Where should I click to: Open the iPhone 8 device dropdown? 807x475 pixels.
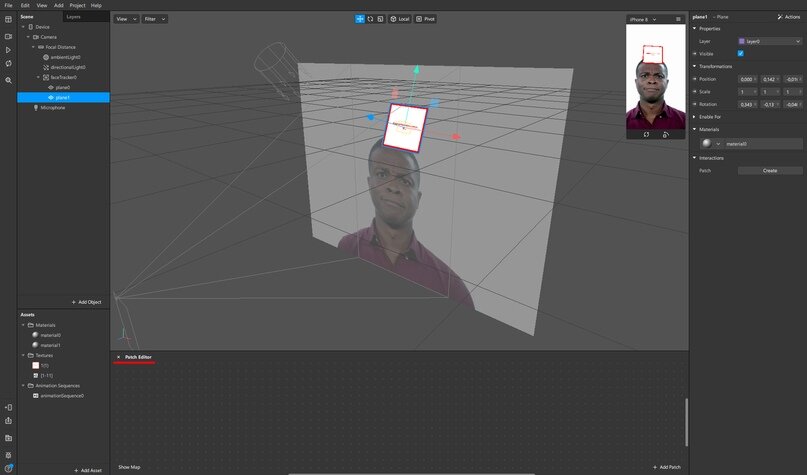(643, 20)
